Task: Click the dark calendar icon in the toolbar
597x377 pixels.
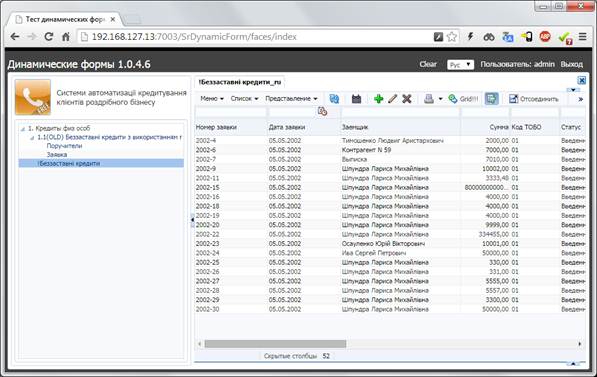Action: [x=356, y=99]
